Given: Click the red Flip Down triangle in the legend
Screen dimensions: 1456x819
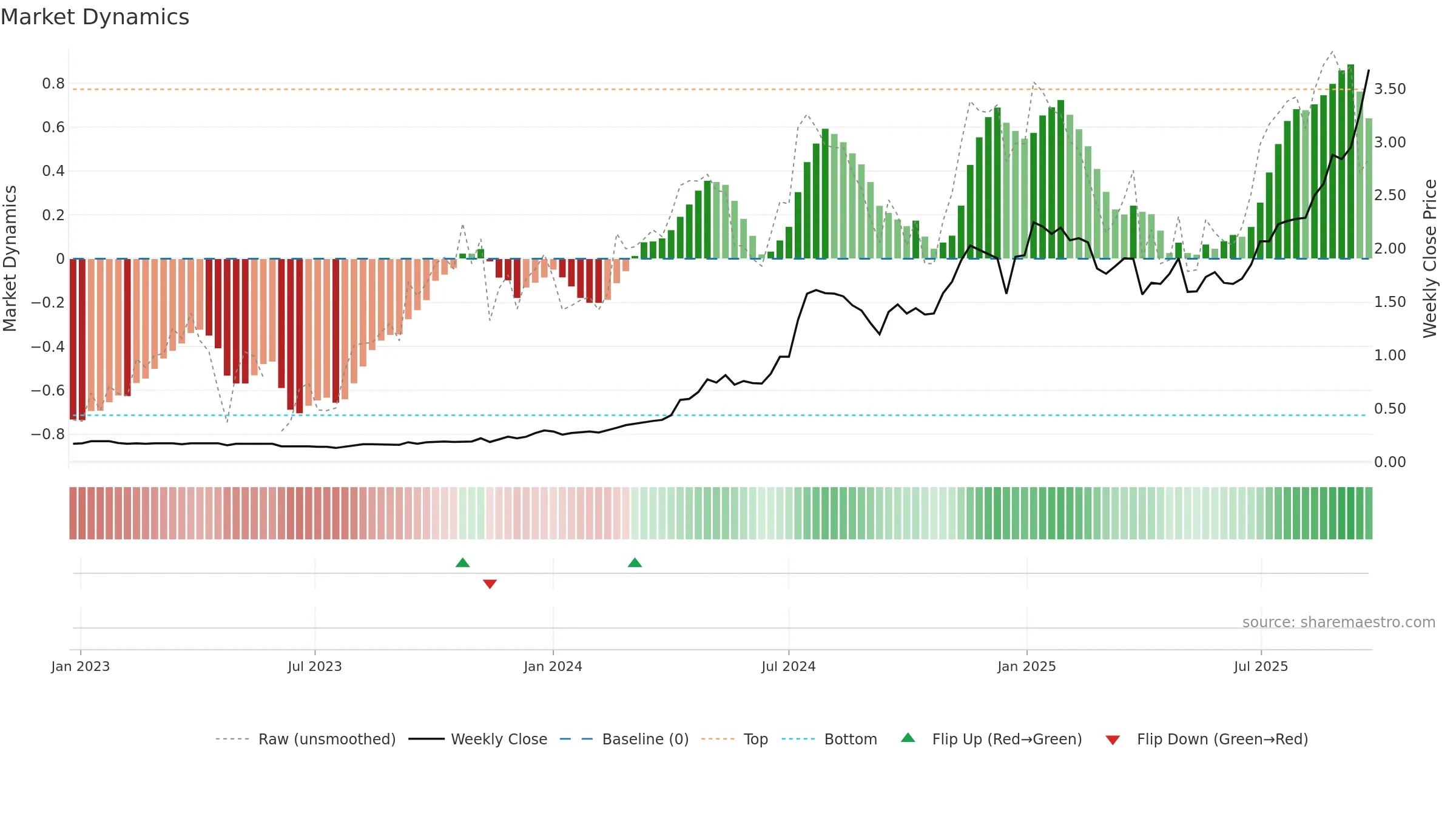Looking at the screenshot, I should (x=1113, y=740).
